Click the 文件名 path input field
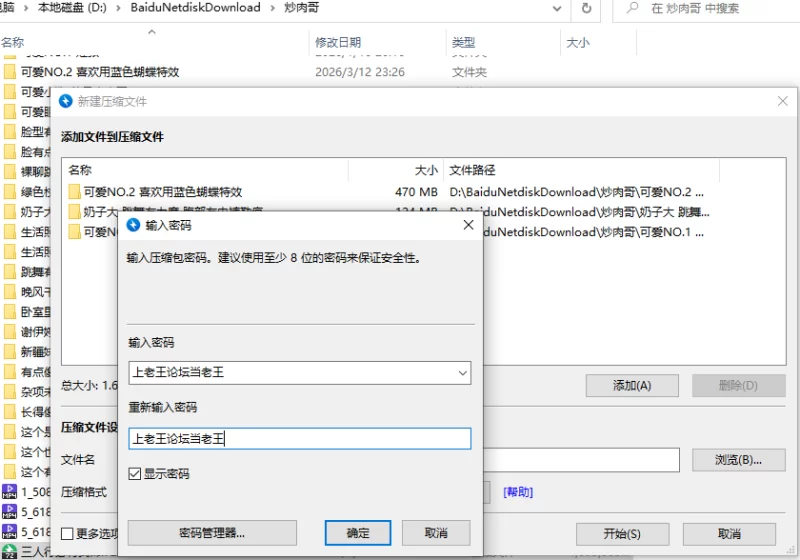This screenshot has width=800, height=560. 581,460
